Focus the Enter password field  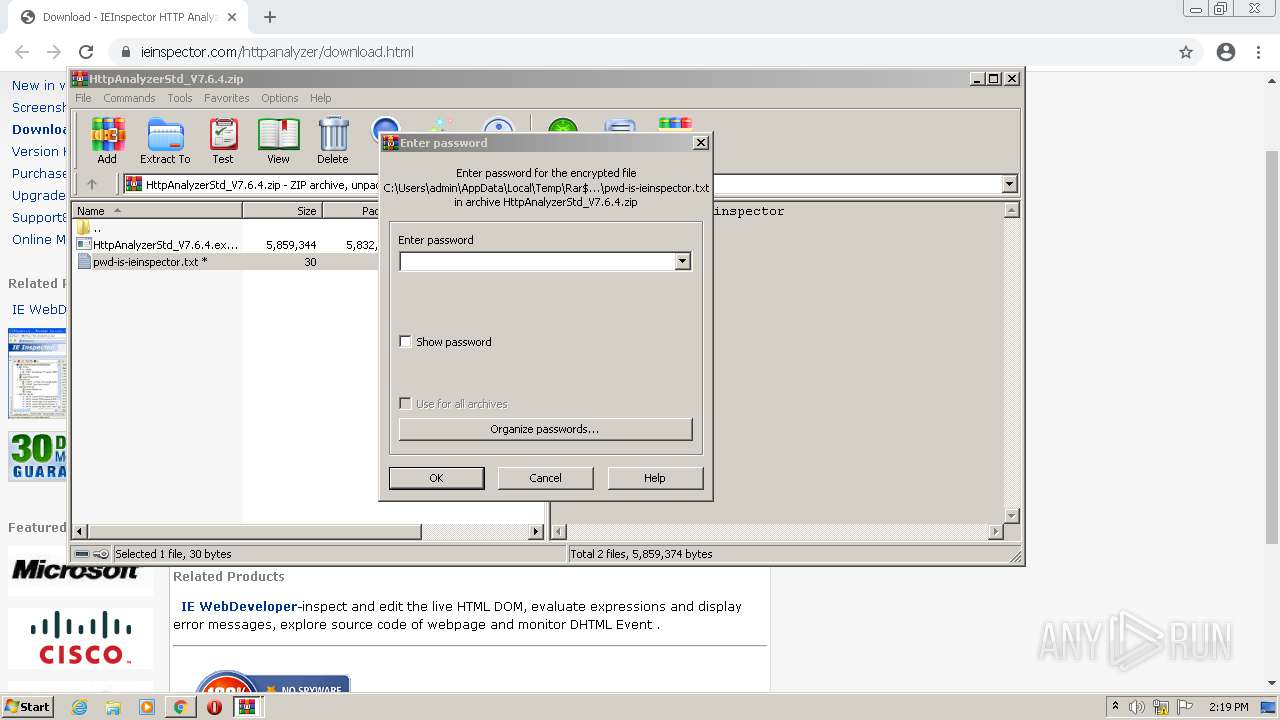pos(537,261)
